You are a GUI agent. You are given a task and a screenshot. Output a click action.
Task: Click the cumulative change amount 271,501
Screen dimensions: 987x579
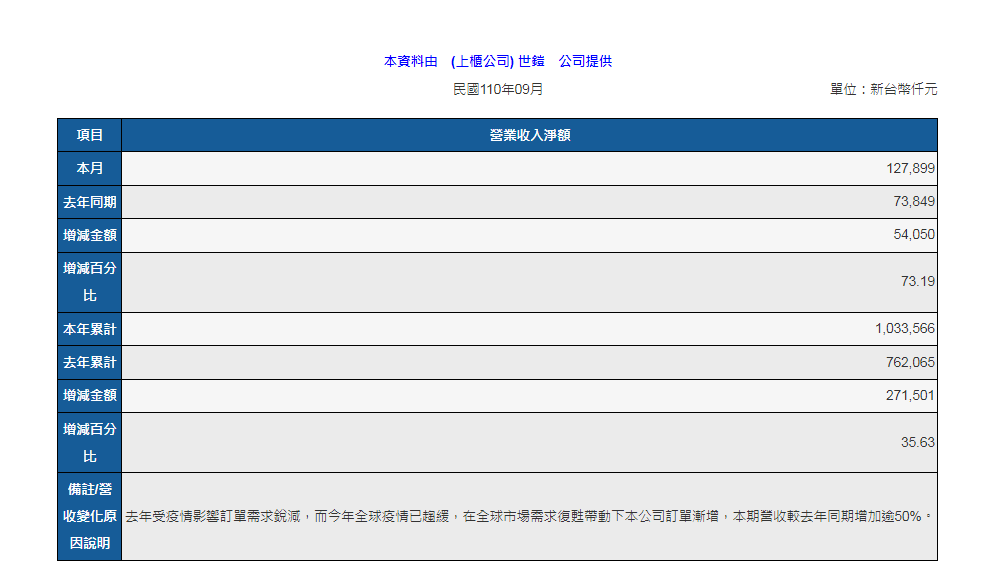click(x=910, y=396)
